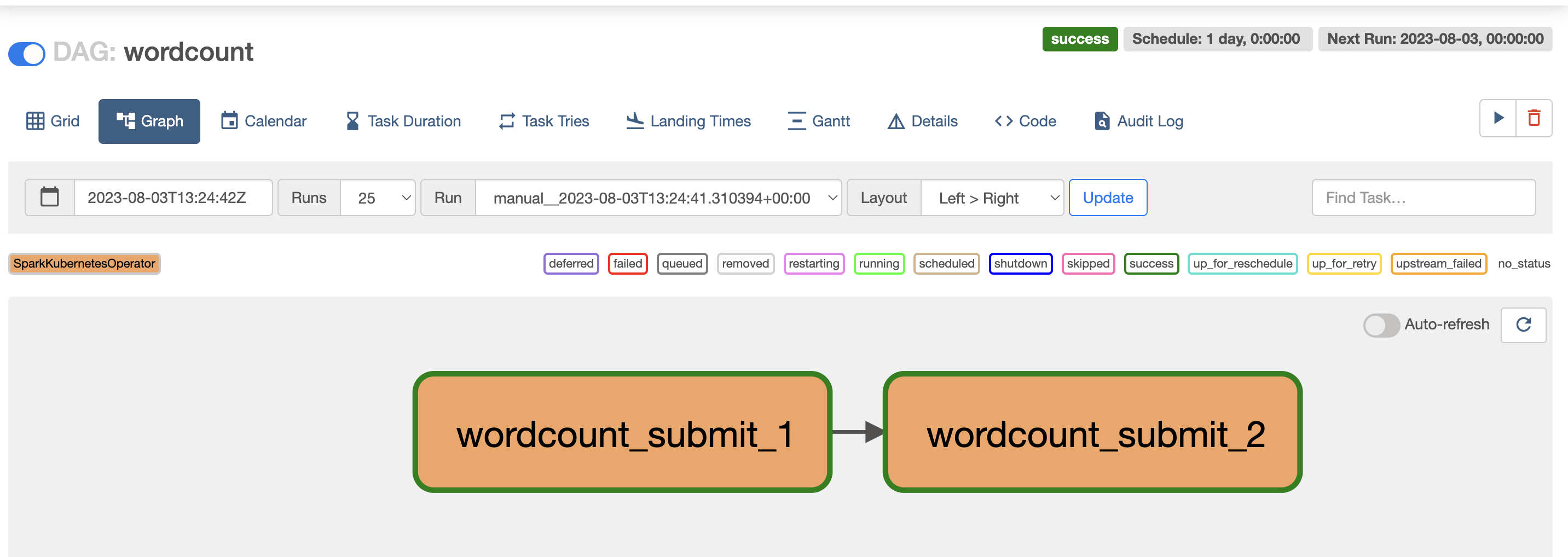Click the graph refresh icon

(1523, 325)
